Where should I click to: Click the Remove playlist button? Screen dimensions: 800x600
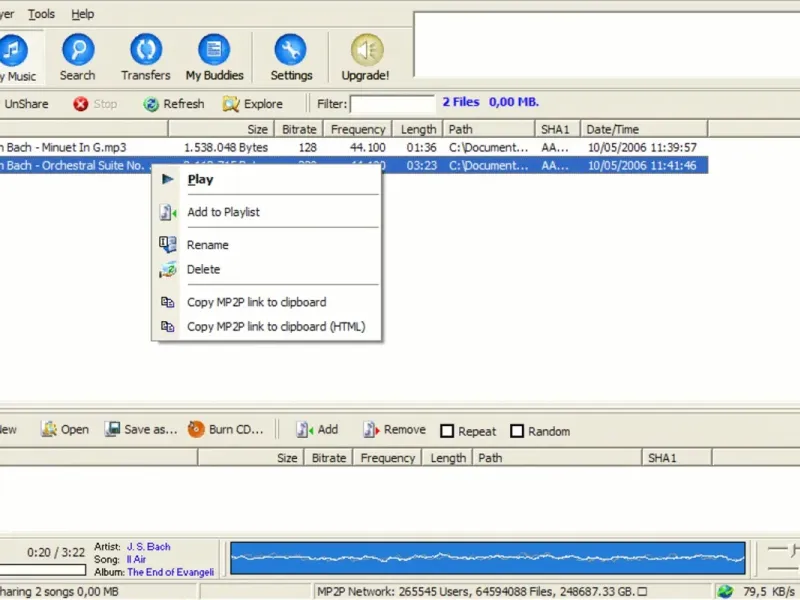tap(394, 430)
